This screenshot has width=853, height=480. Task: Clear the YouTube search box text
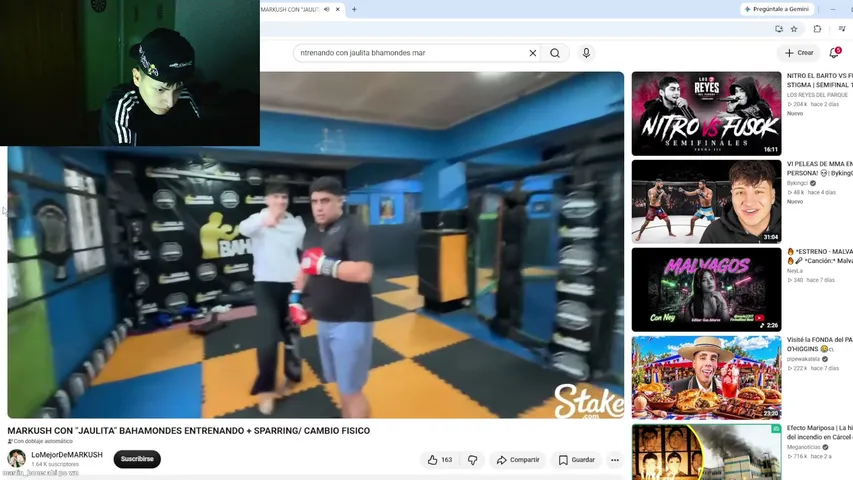(533, 53)
